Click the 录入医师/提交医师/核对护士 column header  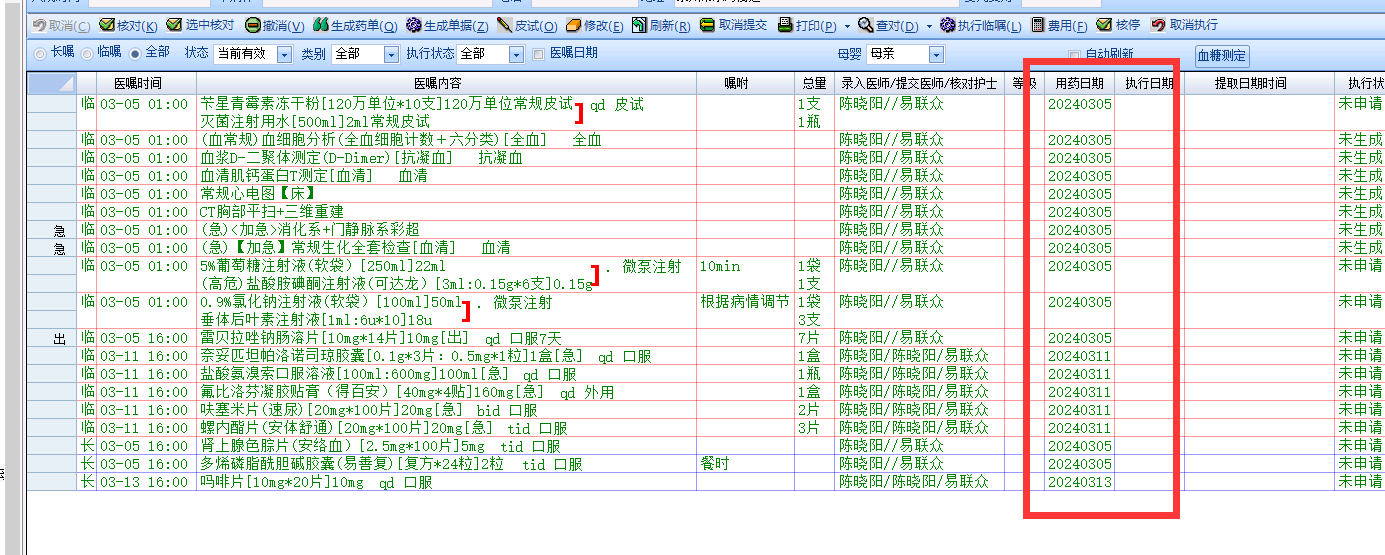tap(919, 84)
